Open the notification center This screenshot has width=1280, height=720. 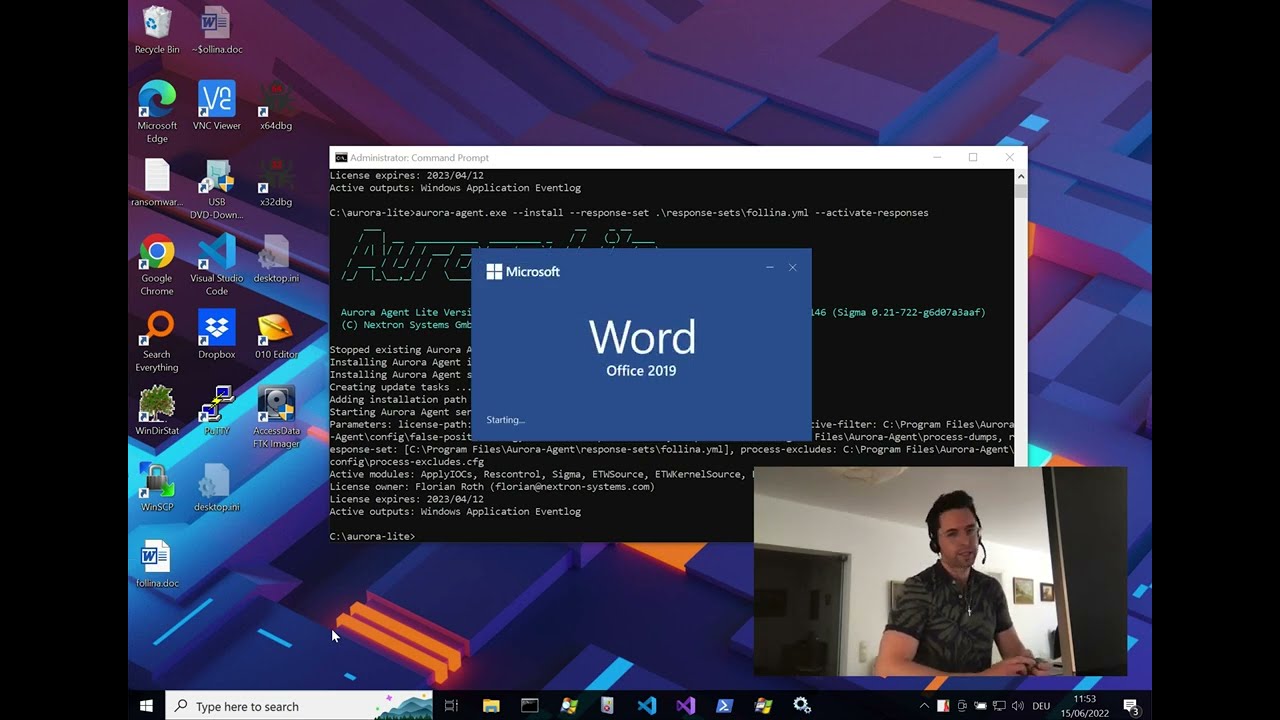click(1131, 706)
